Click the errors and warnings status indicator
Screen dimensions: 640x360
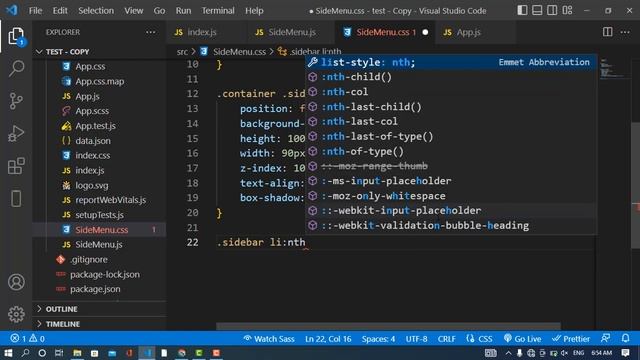[x=28, y=338]
